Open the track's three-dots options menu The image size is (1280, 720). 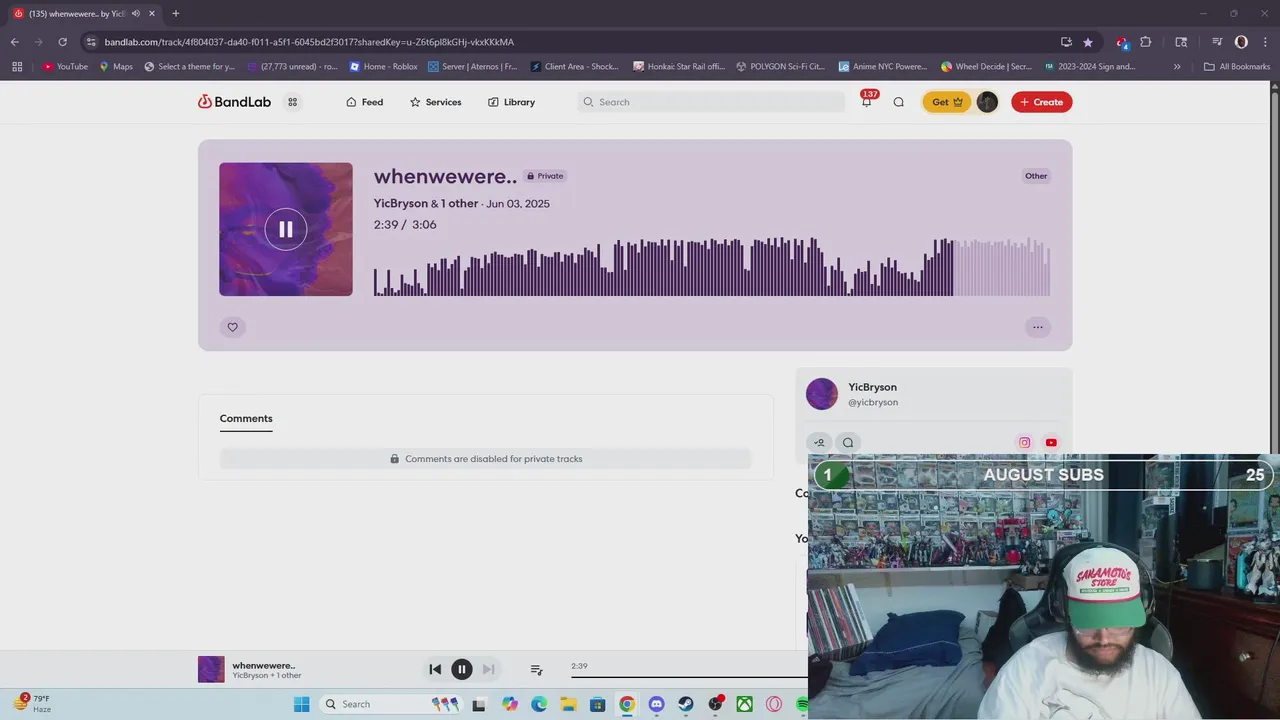(1038, 327)
